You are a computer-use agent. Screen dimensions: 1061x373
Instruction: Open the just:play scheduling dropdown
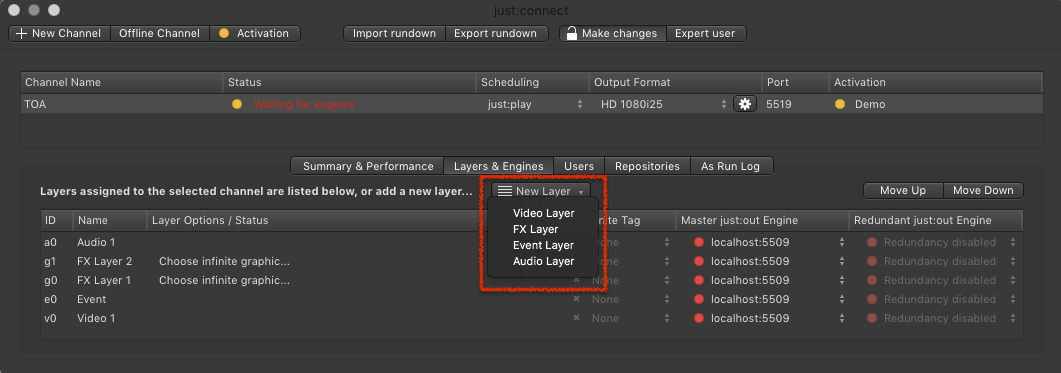coord(534,104)
